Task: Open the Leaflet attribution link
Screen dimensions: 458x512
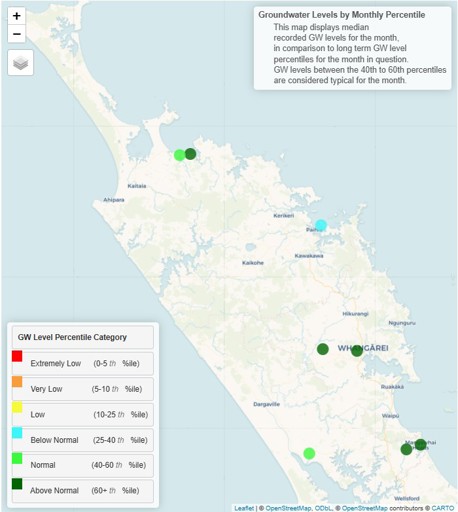Action: click(244, 508)
